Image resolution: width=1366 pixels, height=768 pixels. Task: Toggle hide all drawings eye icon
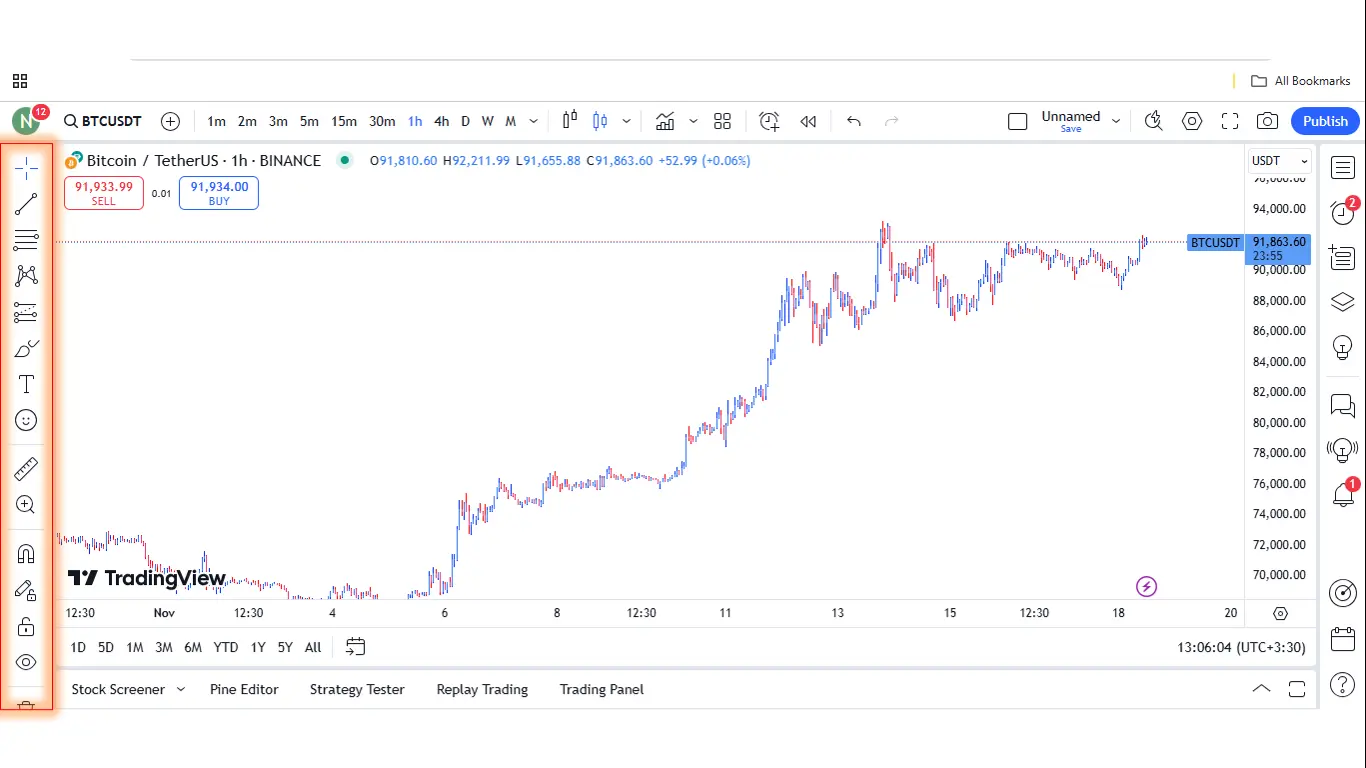coord(26,662)
